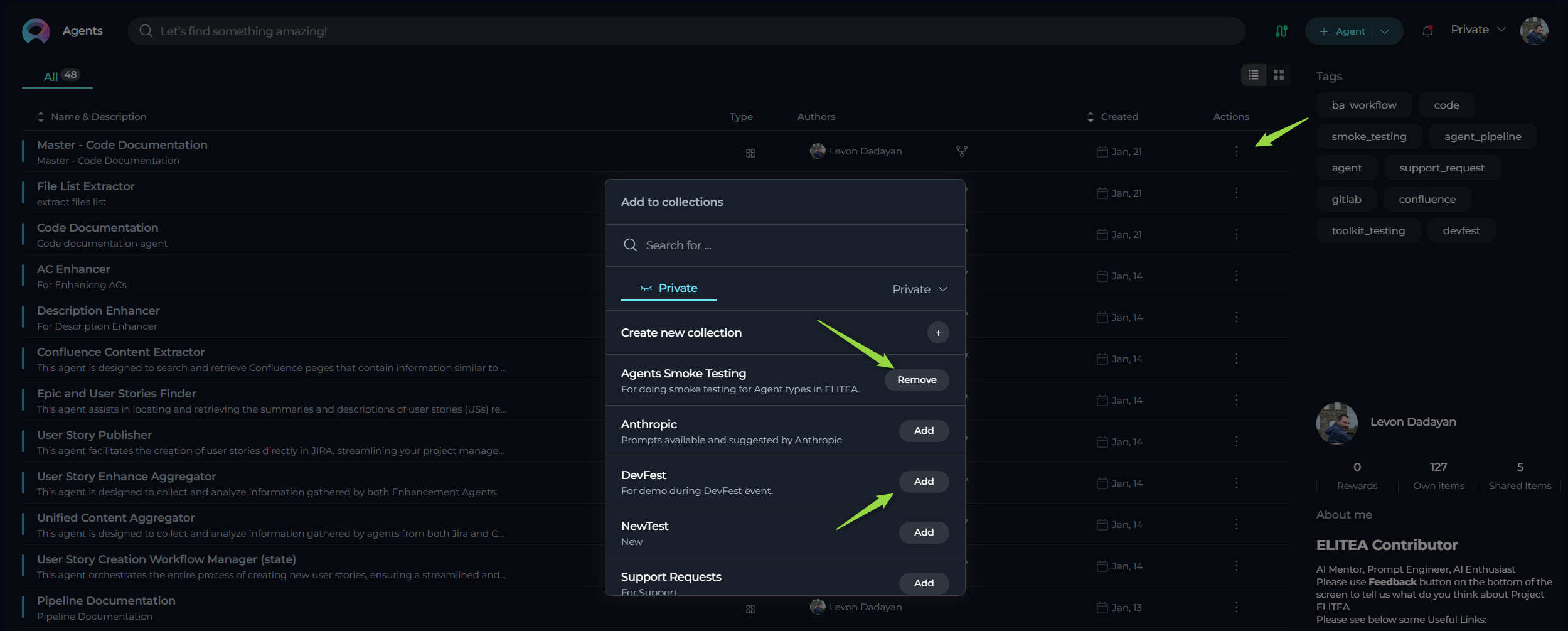Remove agent from Agents Smoke Testing collection
The height and width of the screenshot is (631, 1568).
click(917, 380)
